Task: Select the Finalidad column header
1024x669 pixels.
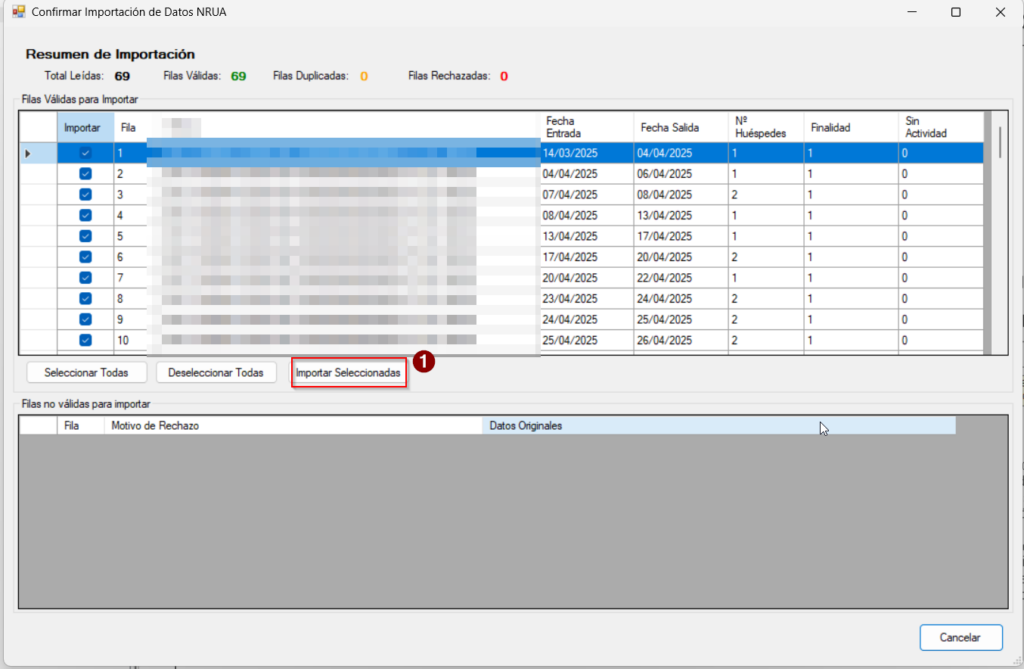Action: pyautogui.click(x=850, y=127)
